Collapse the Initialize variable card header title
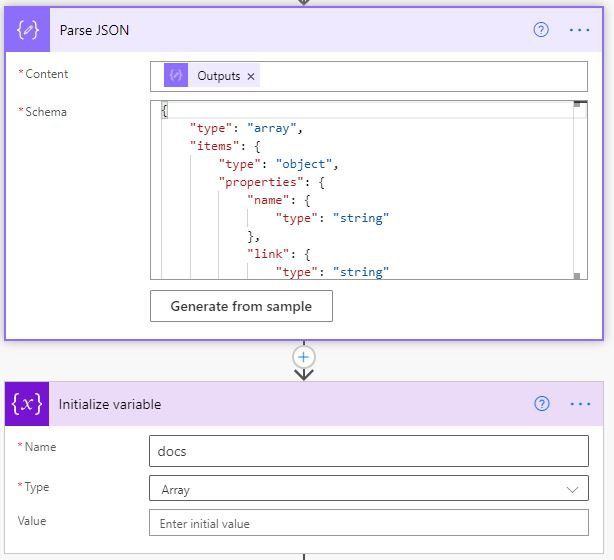614x560 pixels. coord(110,404)
